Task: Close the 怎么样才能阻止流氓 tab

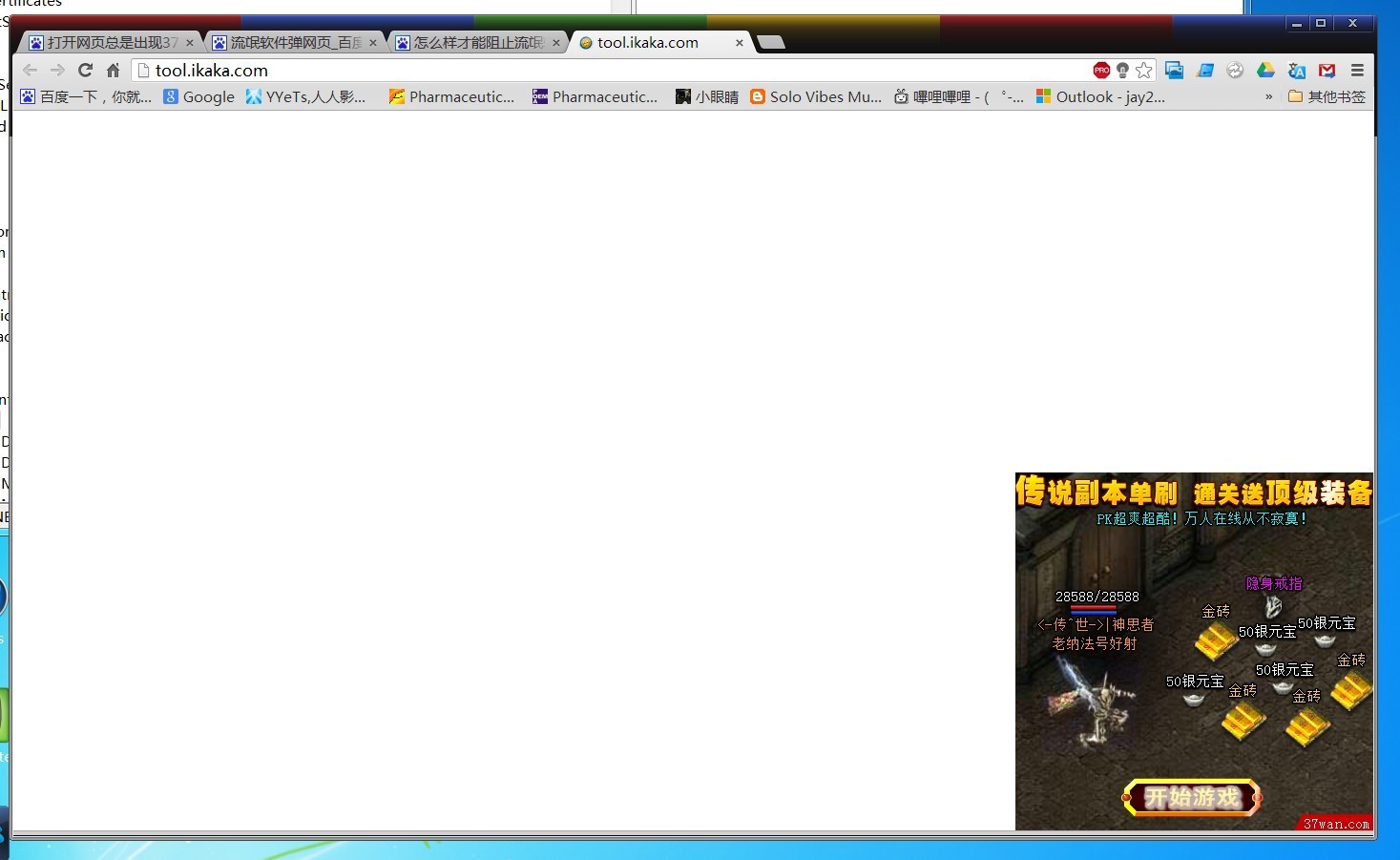Action: [x=556, y=42]
